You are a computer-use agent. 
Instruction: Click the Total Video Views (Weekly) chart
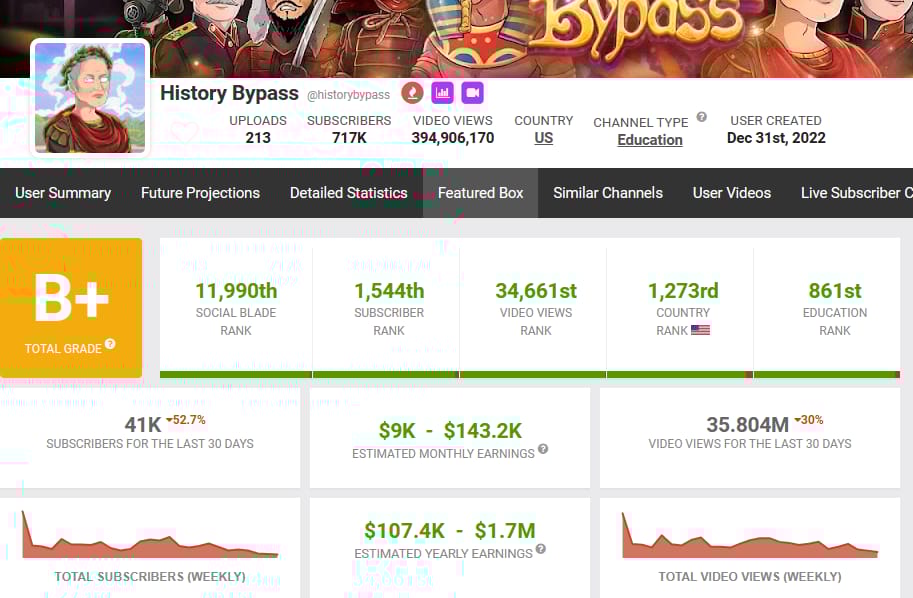750,535
